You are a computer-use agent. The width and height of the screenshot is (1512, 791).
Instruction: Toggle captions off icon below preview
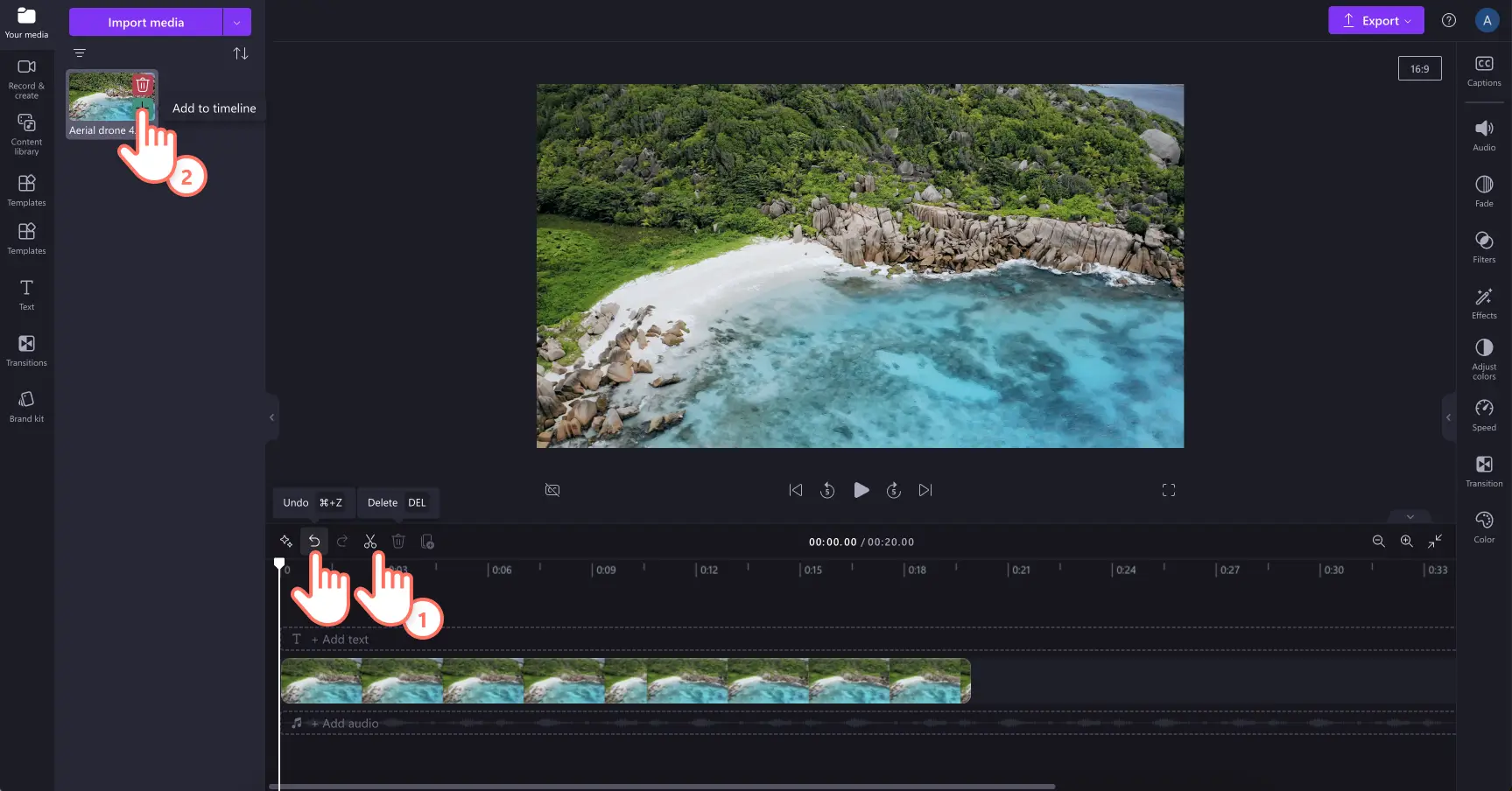click(x=552, y=490)
